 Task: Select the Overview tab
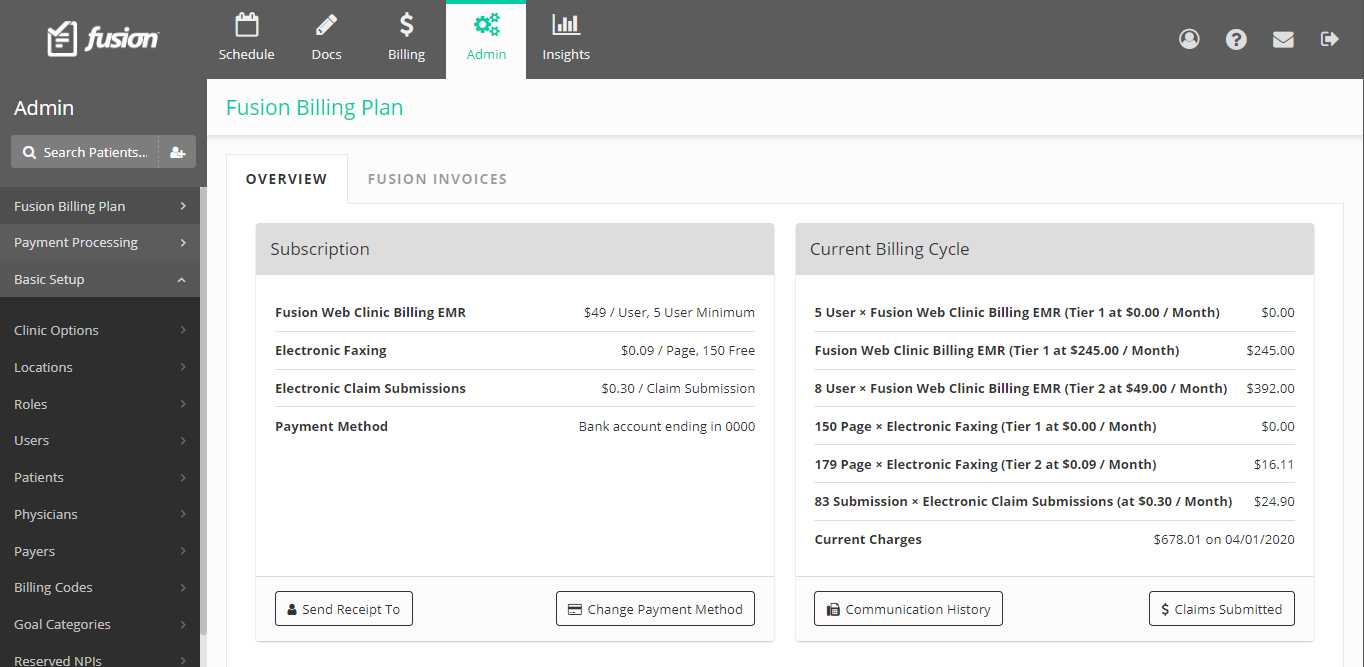tap(287, 179)
